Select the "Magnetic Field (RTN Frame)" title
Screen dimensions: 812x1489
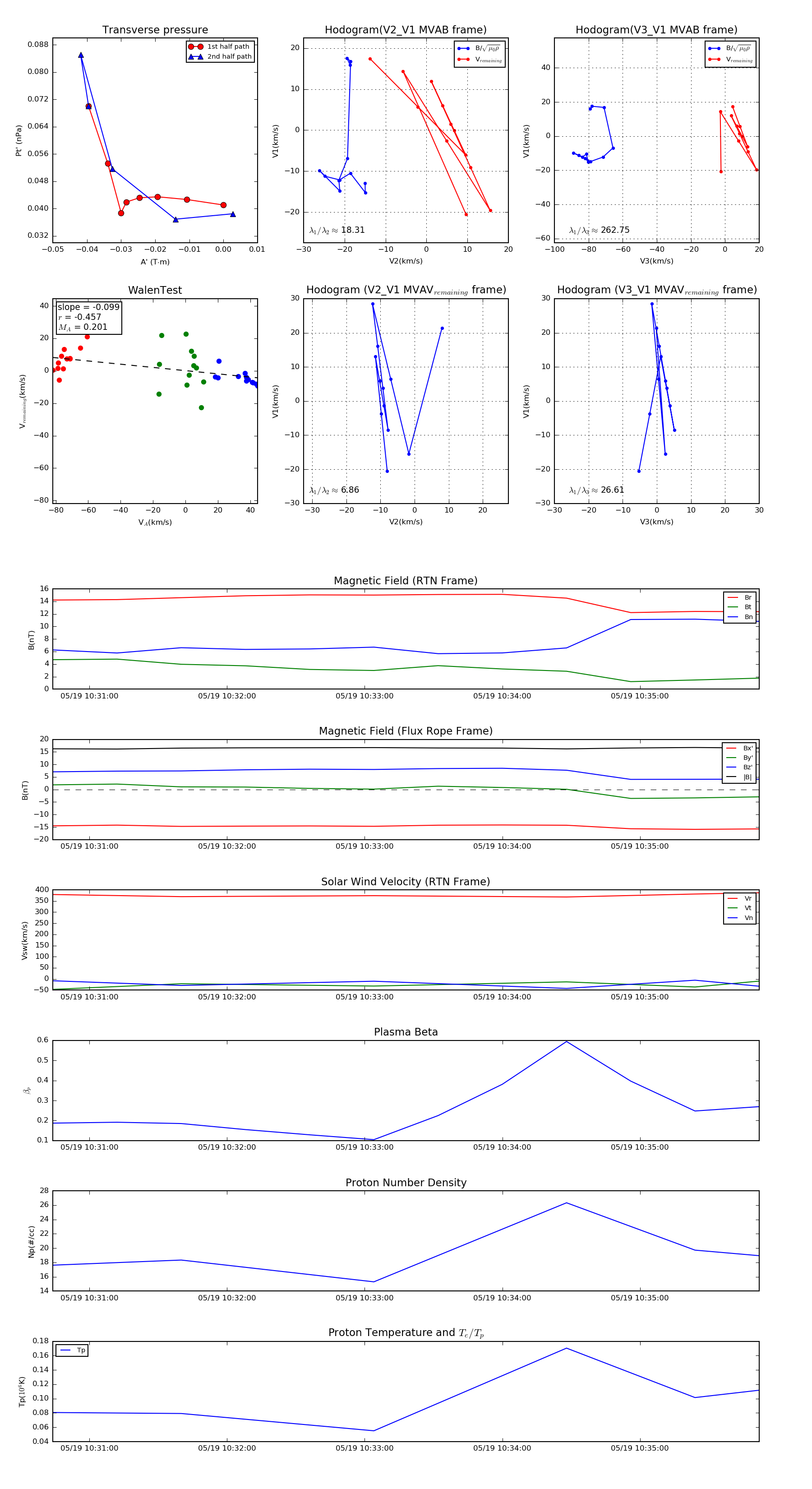point(406,581)
